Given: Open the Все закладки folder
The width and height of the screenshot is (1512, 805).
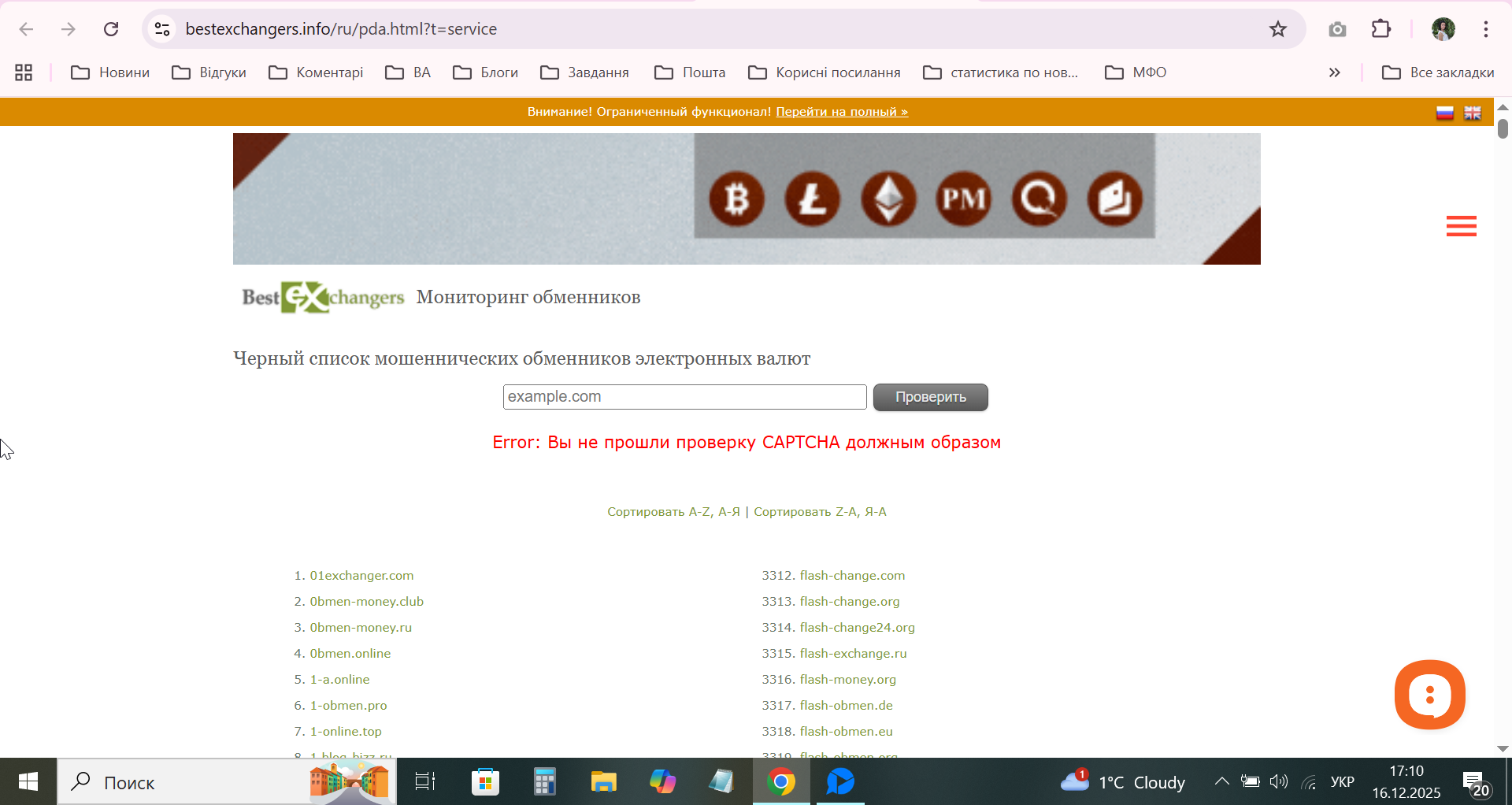Looking at the screenshot, I should point(1438,72).
